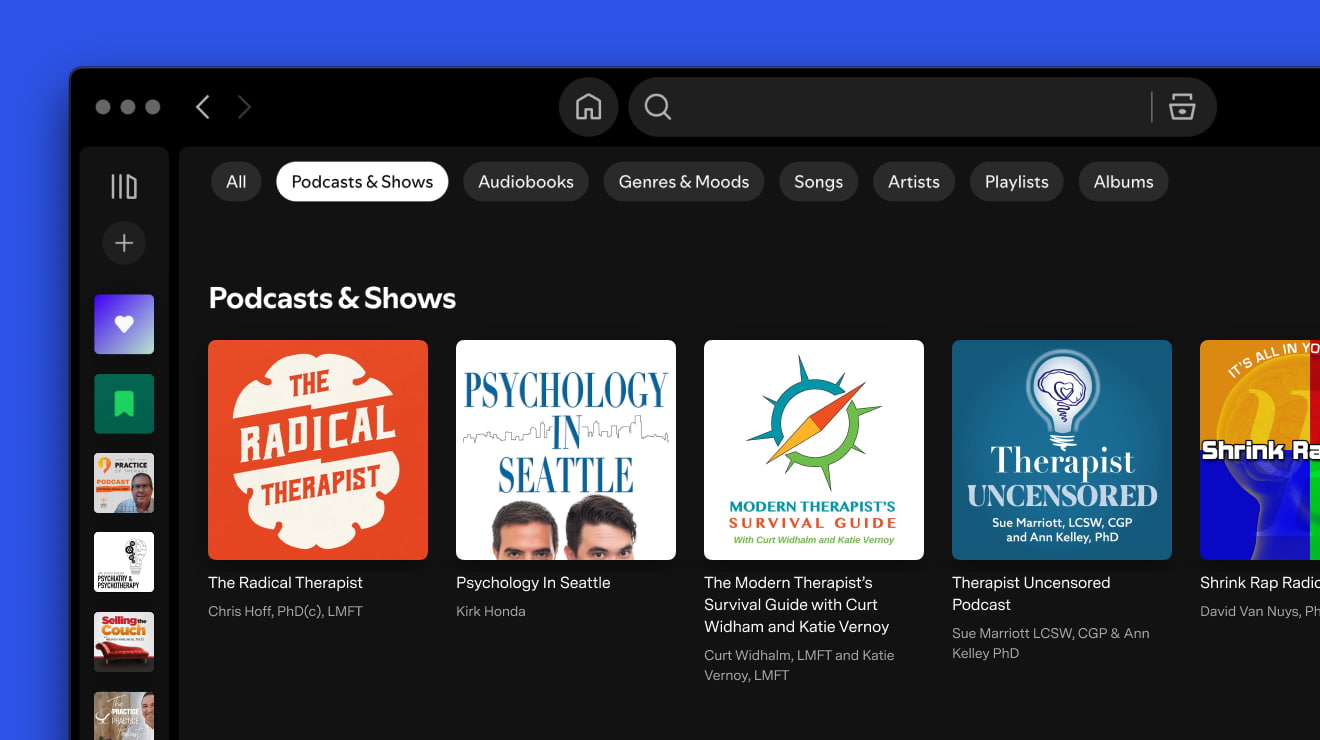The image size is (1320, 740).
Task: Select the Podcasts & Shows filter
Action: (x=362, y=182)
